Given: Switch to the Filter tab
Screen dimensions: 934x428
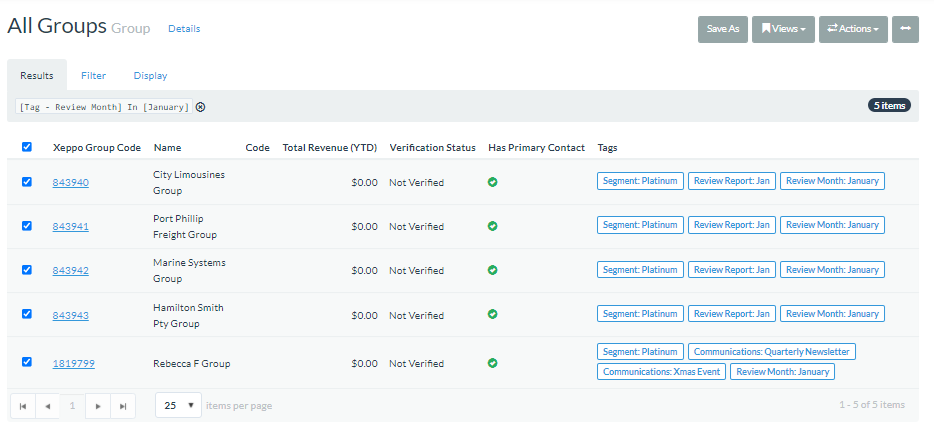Looking at the screenshot, I should pos(93,75).
